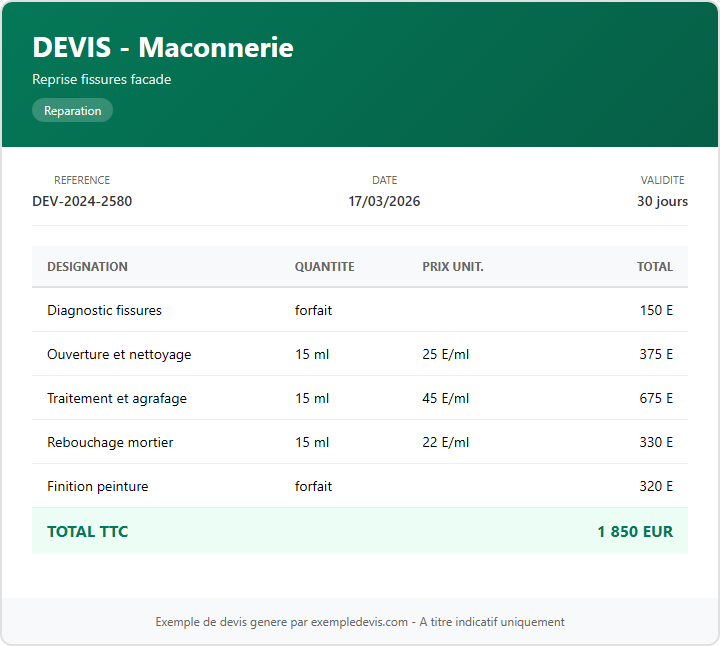Click the PRIX UNIT. column header
This screenshot has width=720, height=646.
tap(453, 267)
